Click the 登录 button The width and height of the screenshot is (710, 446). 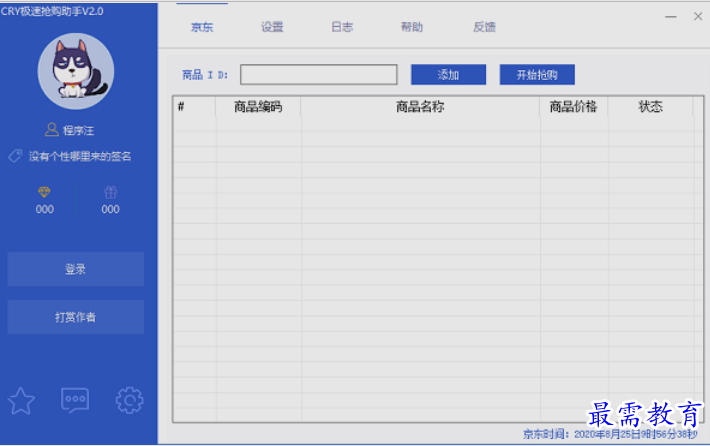pyautogui.click(x=76, y=269)
